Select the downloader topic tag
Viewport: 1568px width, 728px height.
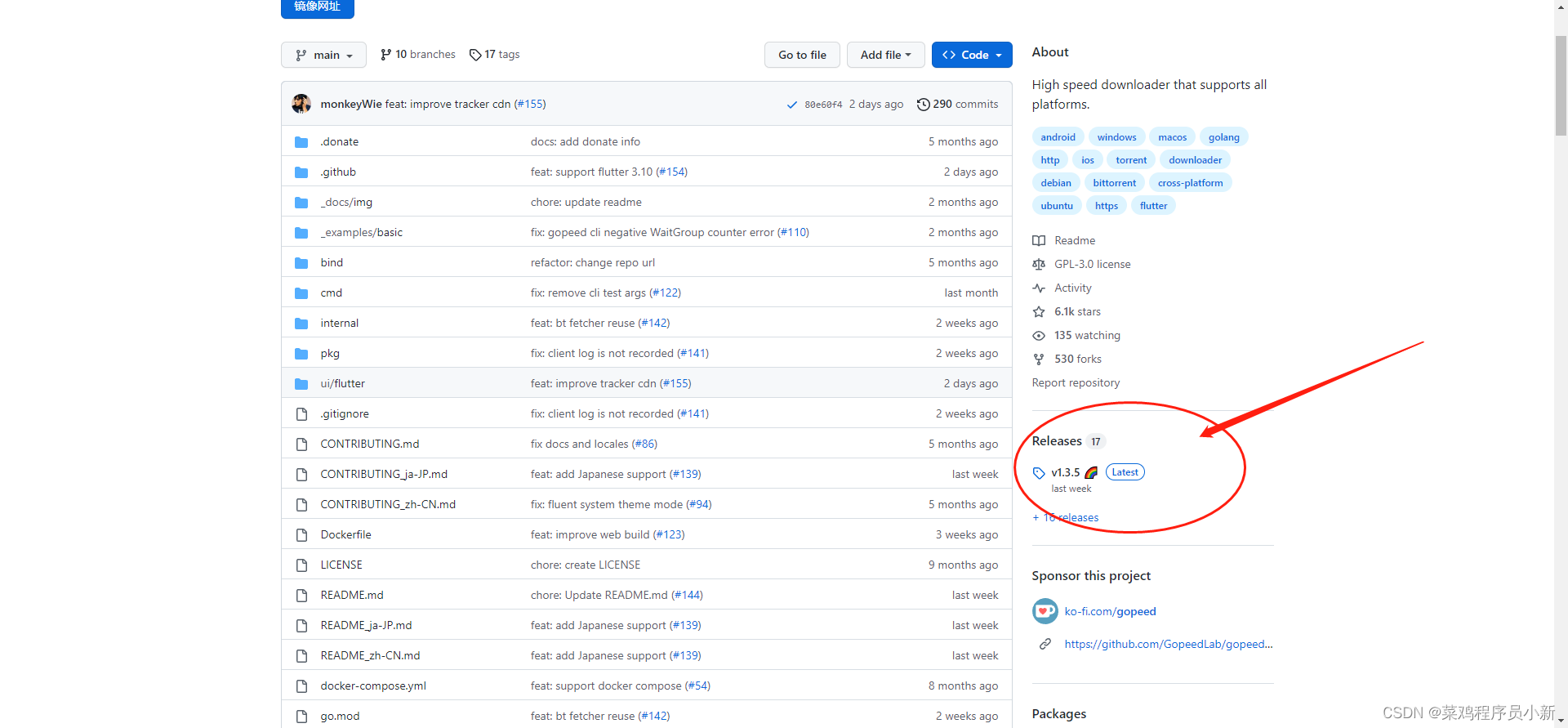(x=1195, y=160)
